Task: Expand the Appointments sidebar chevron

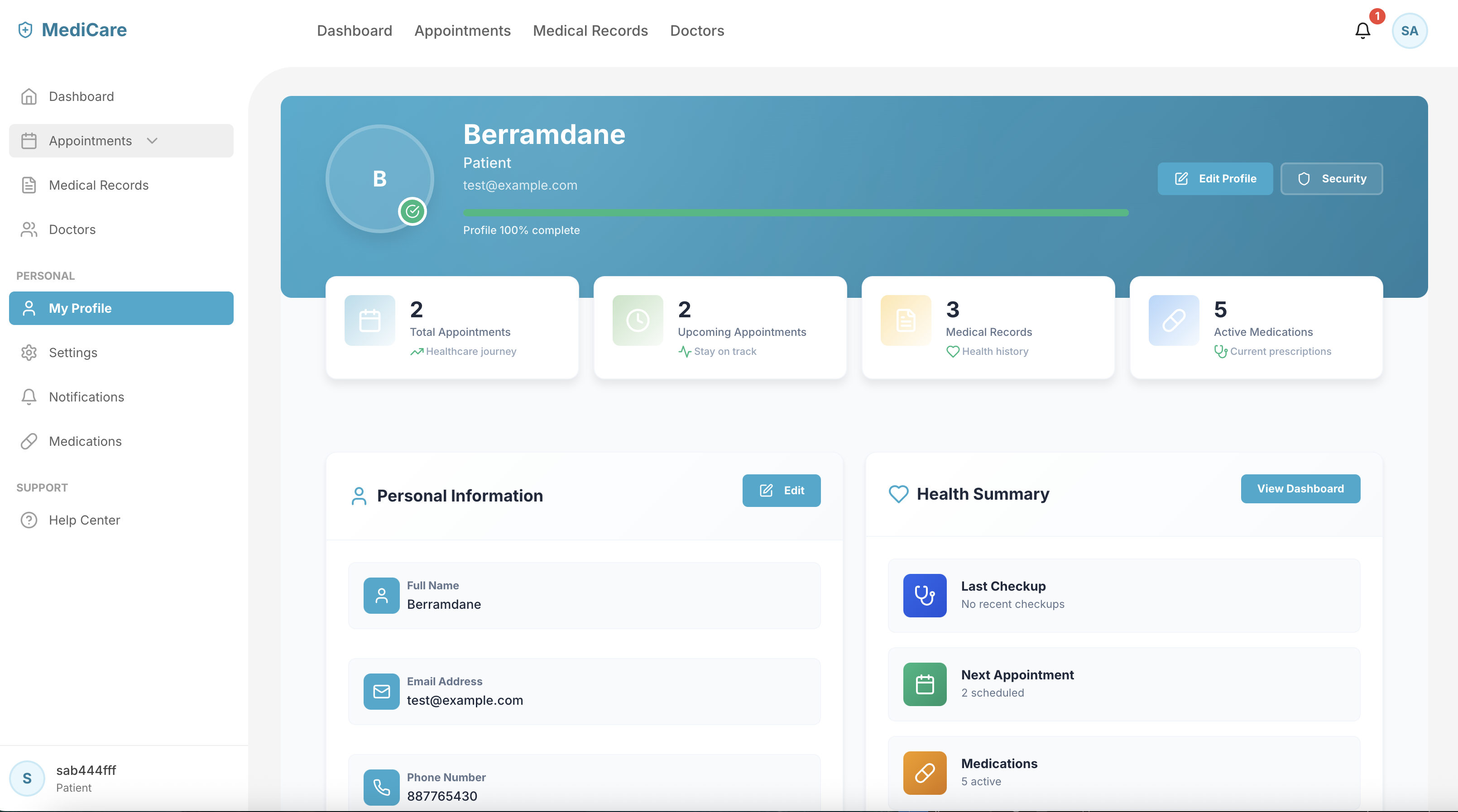Action: (x=152, y=141)
